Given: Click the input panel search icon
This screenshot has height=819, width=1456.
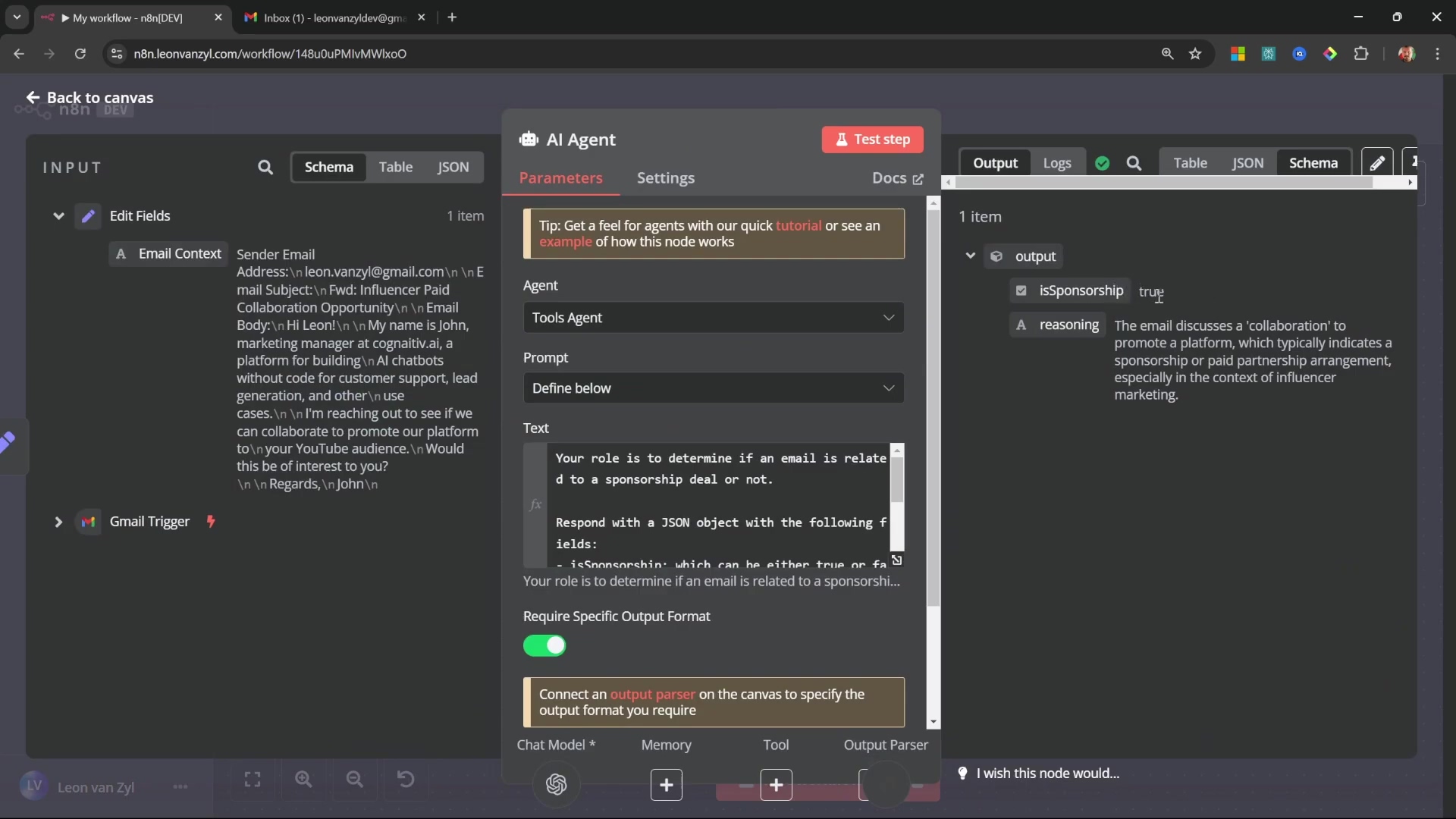Looking at the screenshot, I should point(265,167).
